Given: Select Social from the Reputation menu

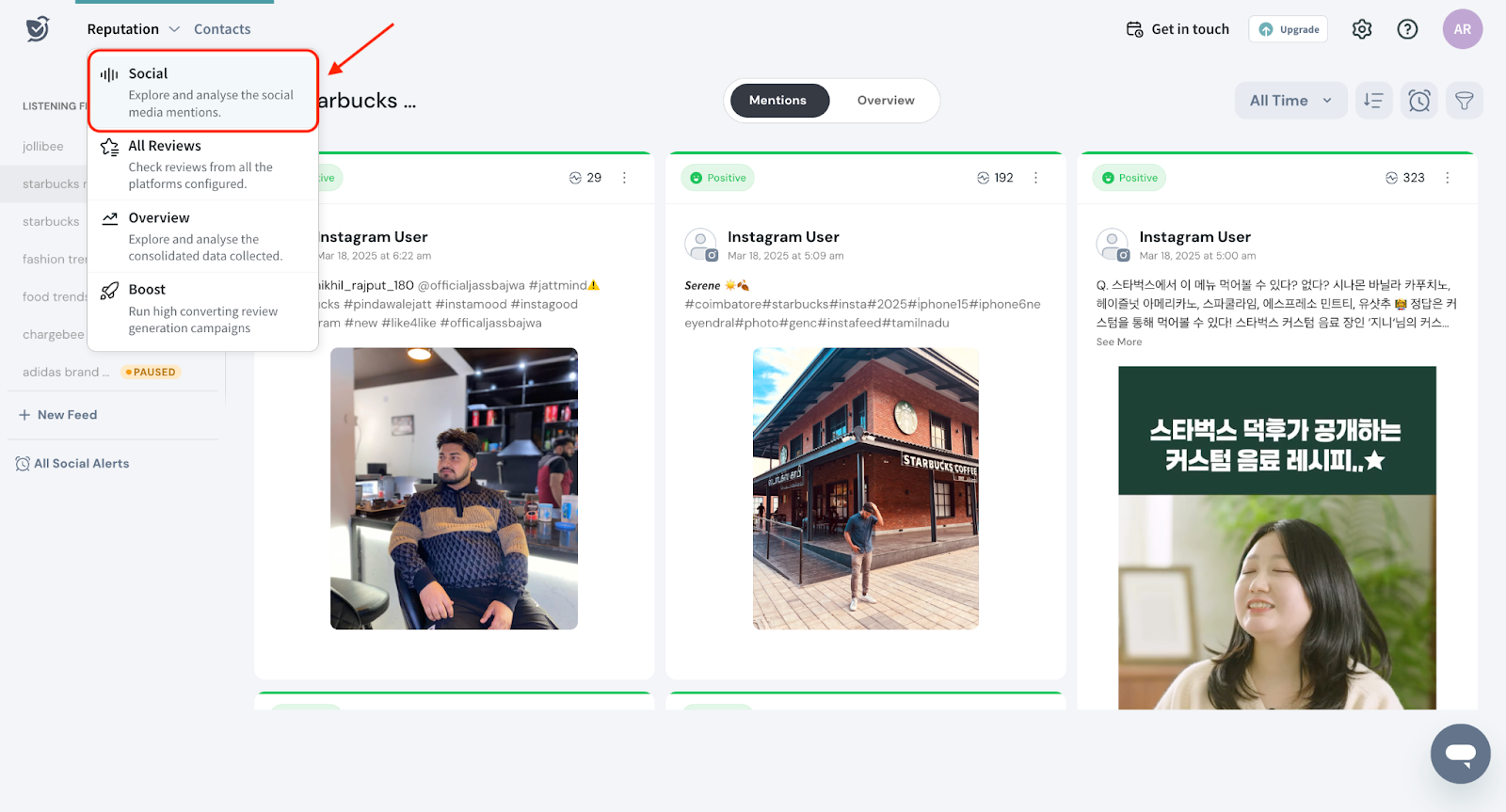Looking at the screenshot, I should (203, 91).
